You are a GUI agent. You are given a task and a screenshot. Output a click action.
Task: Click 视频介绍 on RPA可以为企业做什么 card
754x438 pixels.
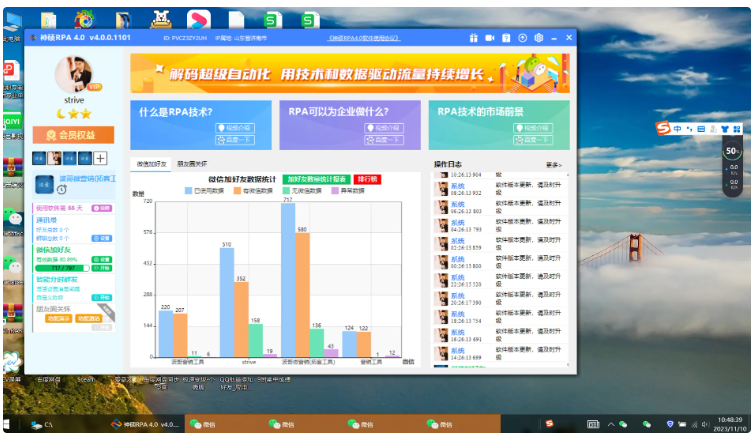pyautogui.click(x=384, y=128)
